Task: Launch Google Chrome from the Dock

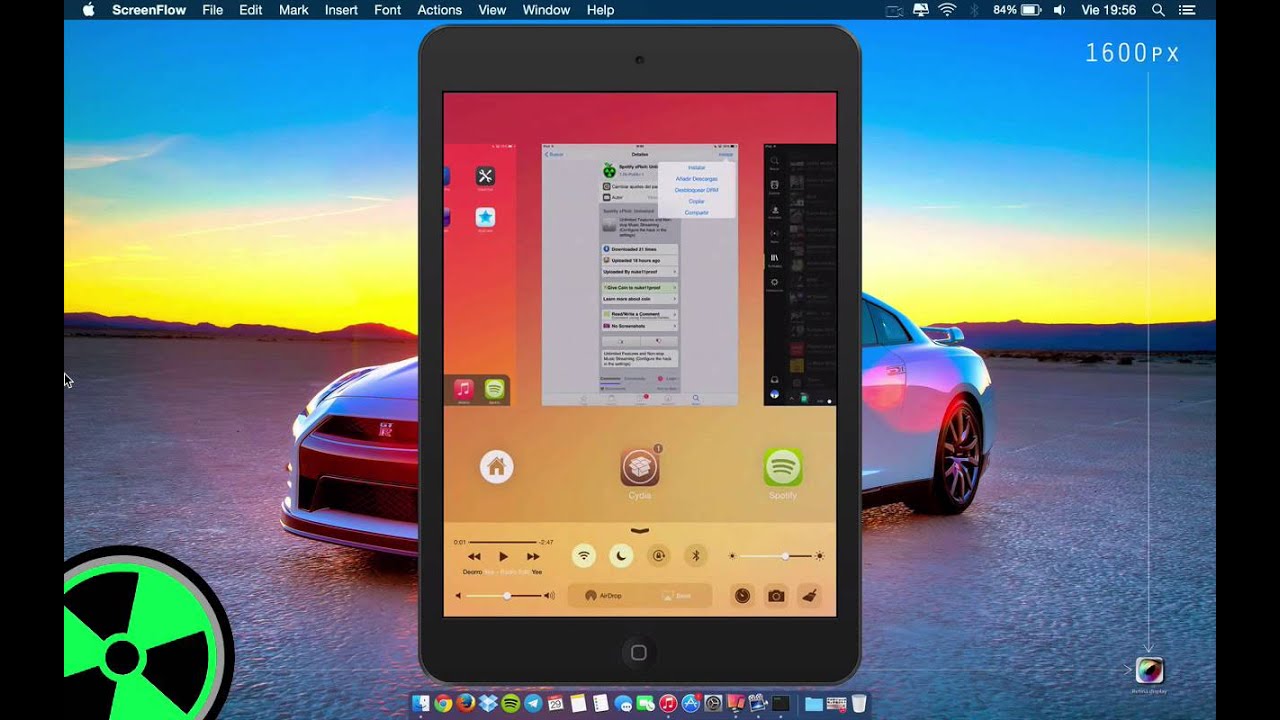Action: (443, 703)
